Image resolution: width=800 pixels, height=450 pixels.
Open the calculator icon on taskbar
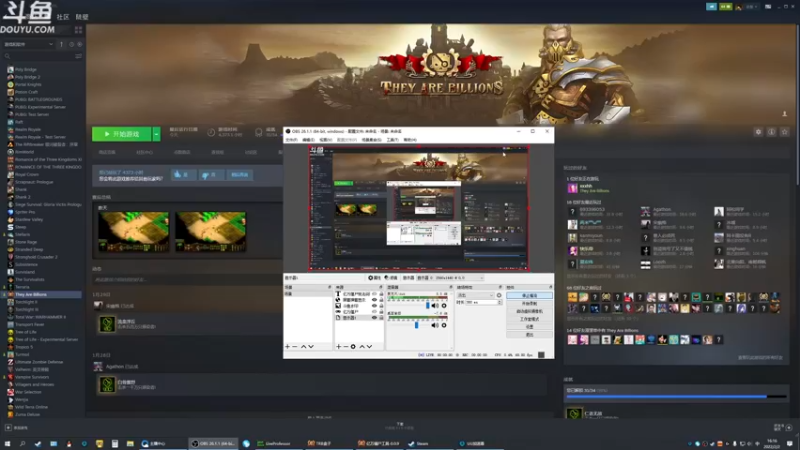point(115,443)
